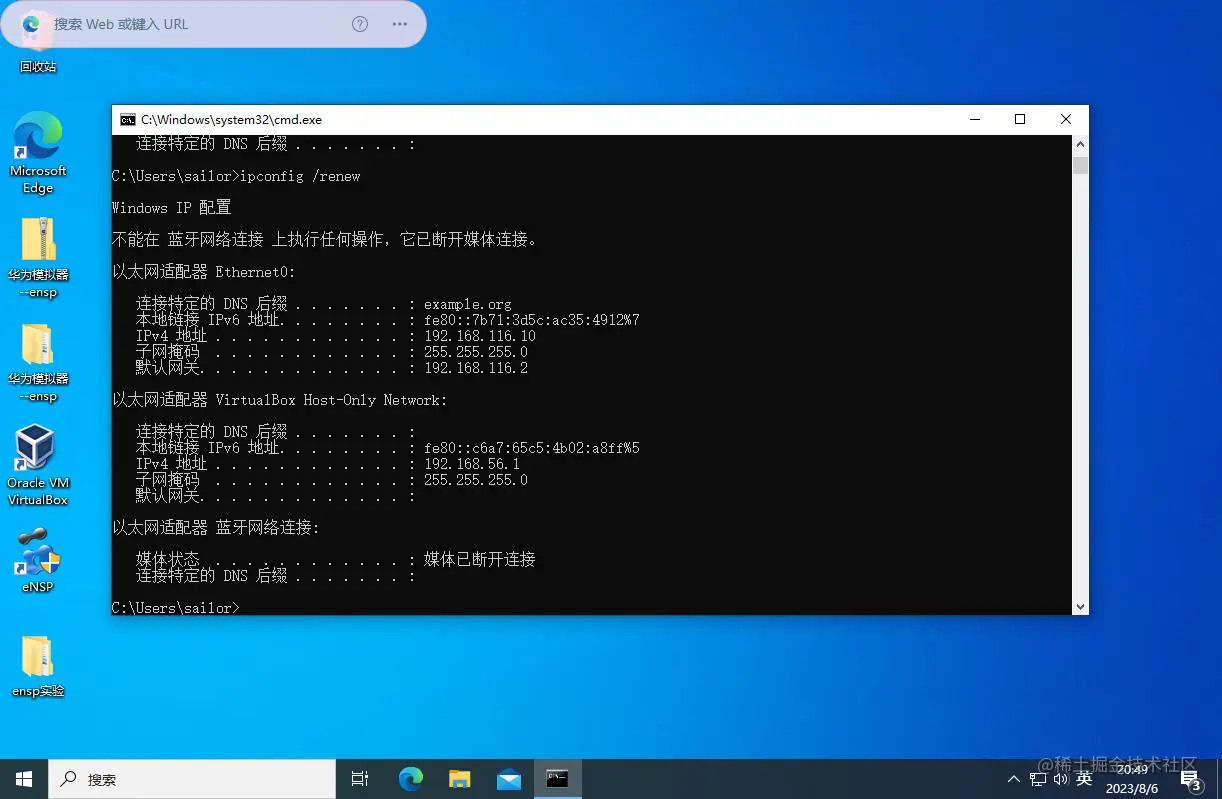Click the 'Windows IP 配置' line
Screen dimensions: 1222x799
[171, 208]
